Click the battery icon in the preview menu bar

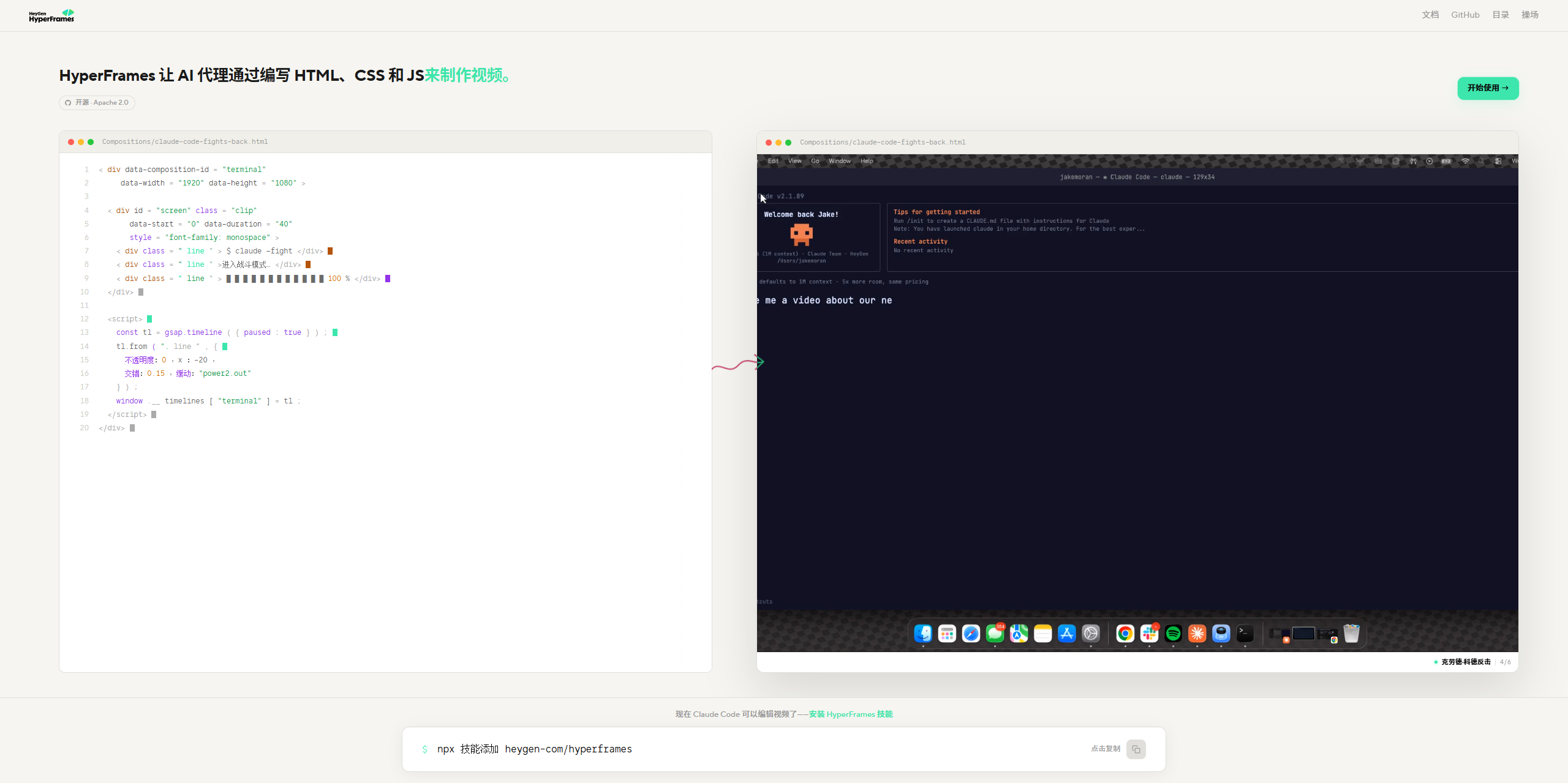pyautogui.click(x=1446, y=161)
